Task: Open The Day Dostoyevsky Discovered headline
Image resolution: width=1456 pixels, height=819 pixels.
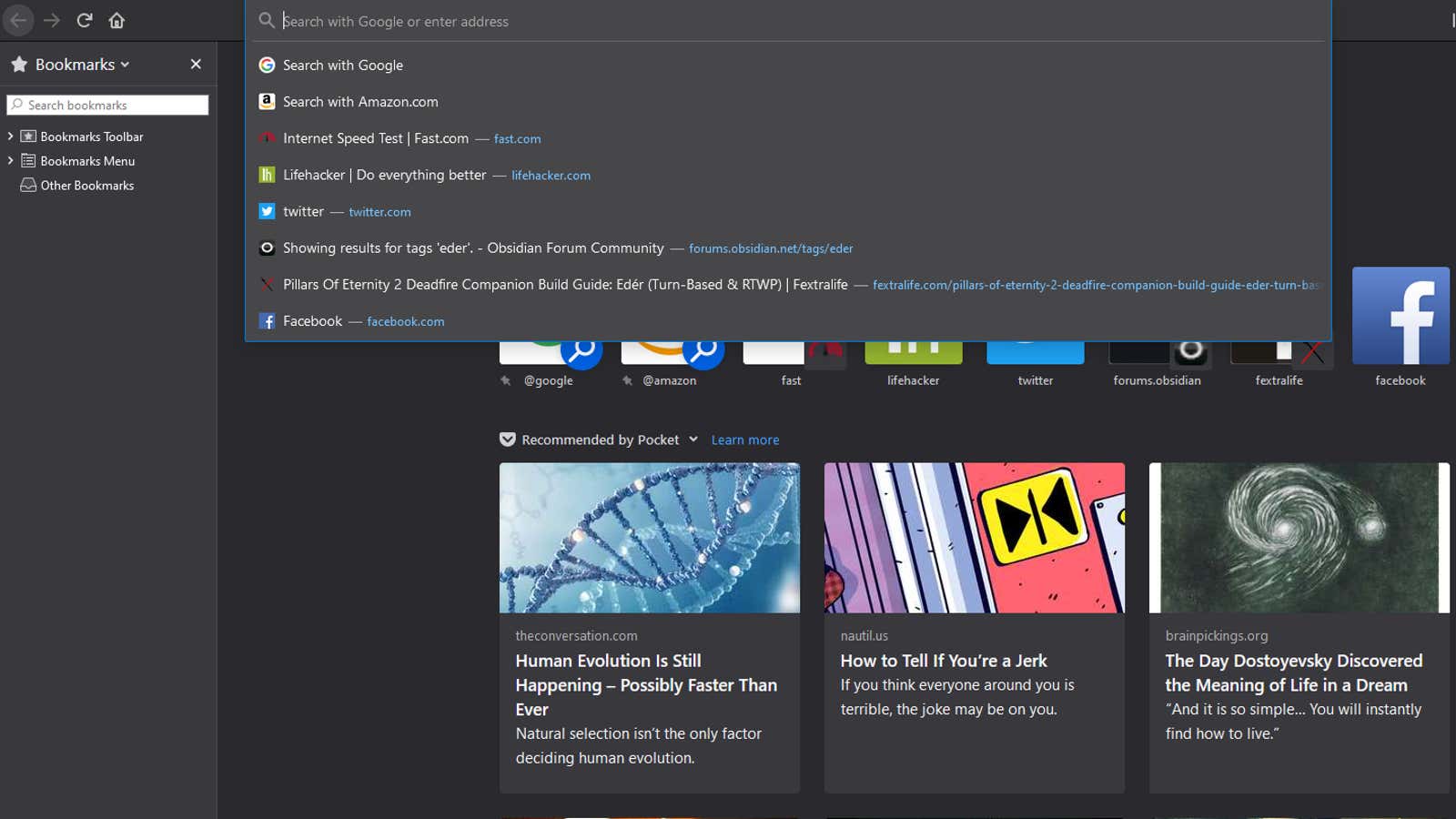Action: click(x=1293, y=672)
